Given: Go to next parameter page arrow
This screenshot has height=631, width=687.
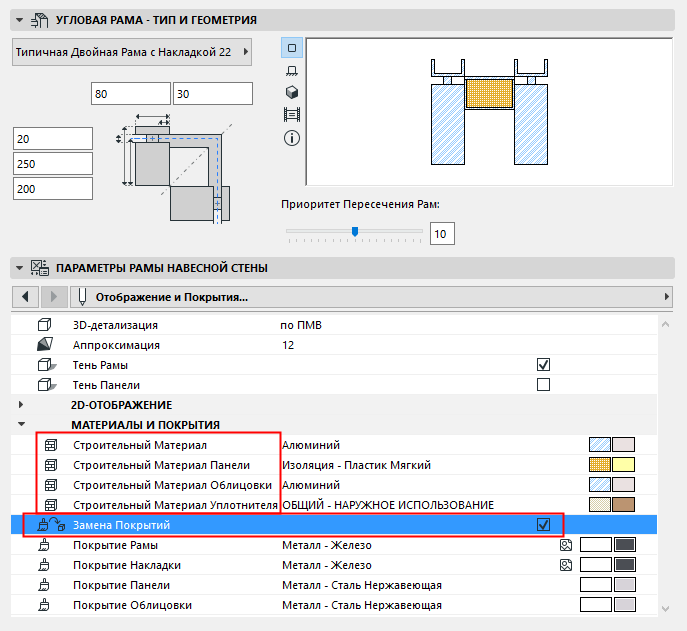Looking at the screenshot, I should pyautogui.click(x=54, y=297).
